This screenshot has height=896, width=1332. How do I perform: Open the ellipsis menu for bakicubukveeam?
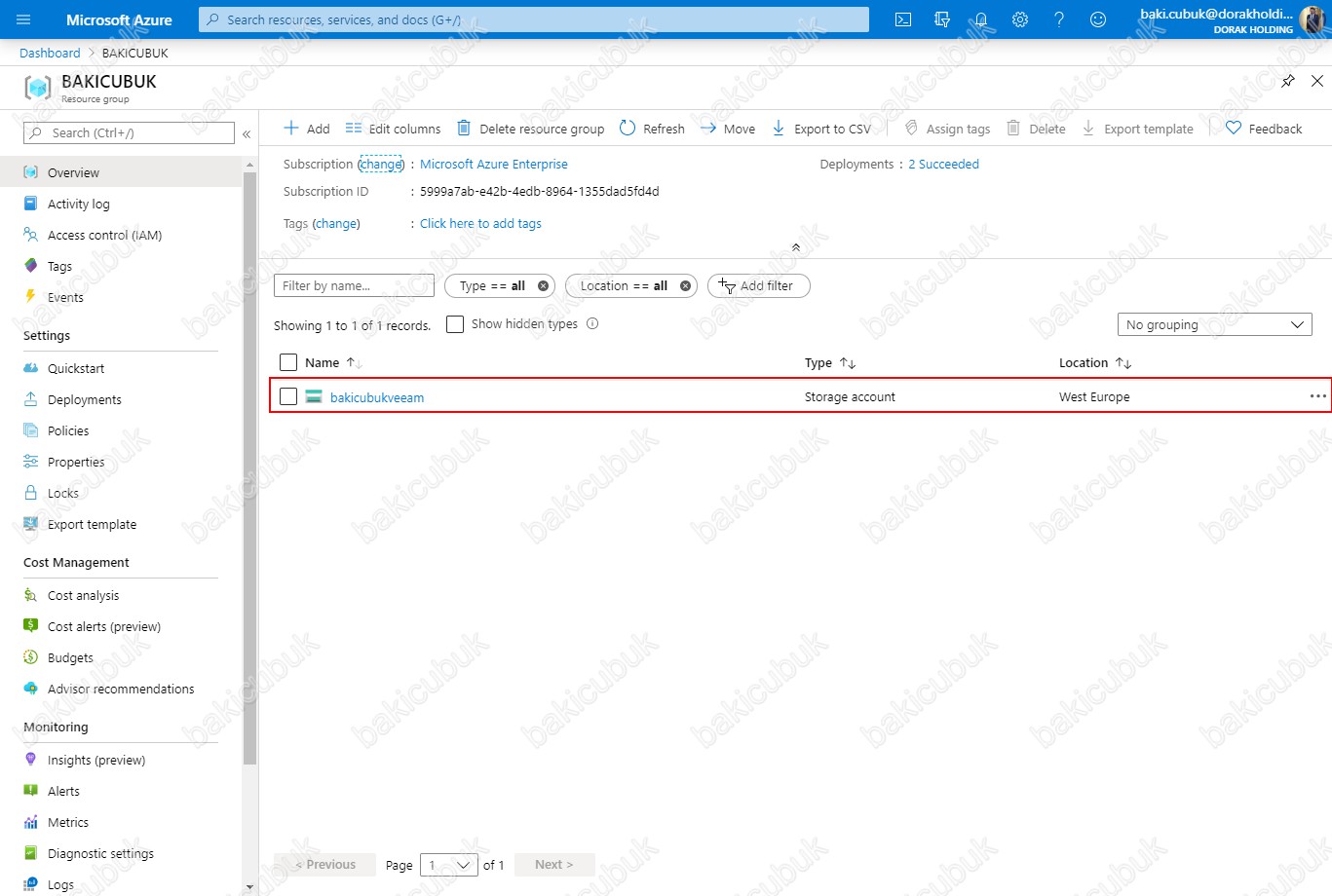pyautogui.click(x=1317, y=396)
